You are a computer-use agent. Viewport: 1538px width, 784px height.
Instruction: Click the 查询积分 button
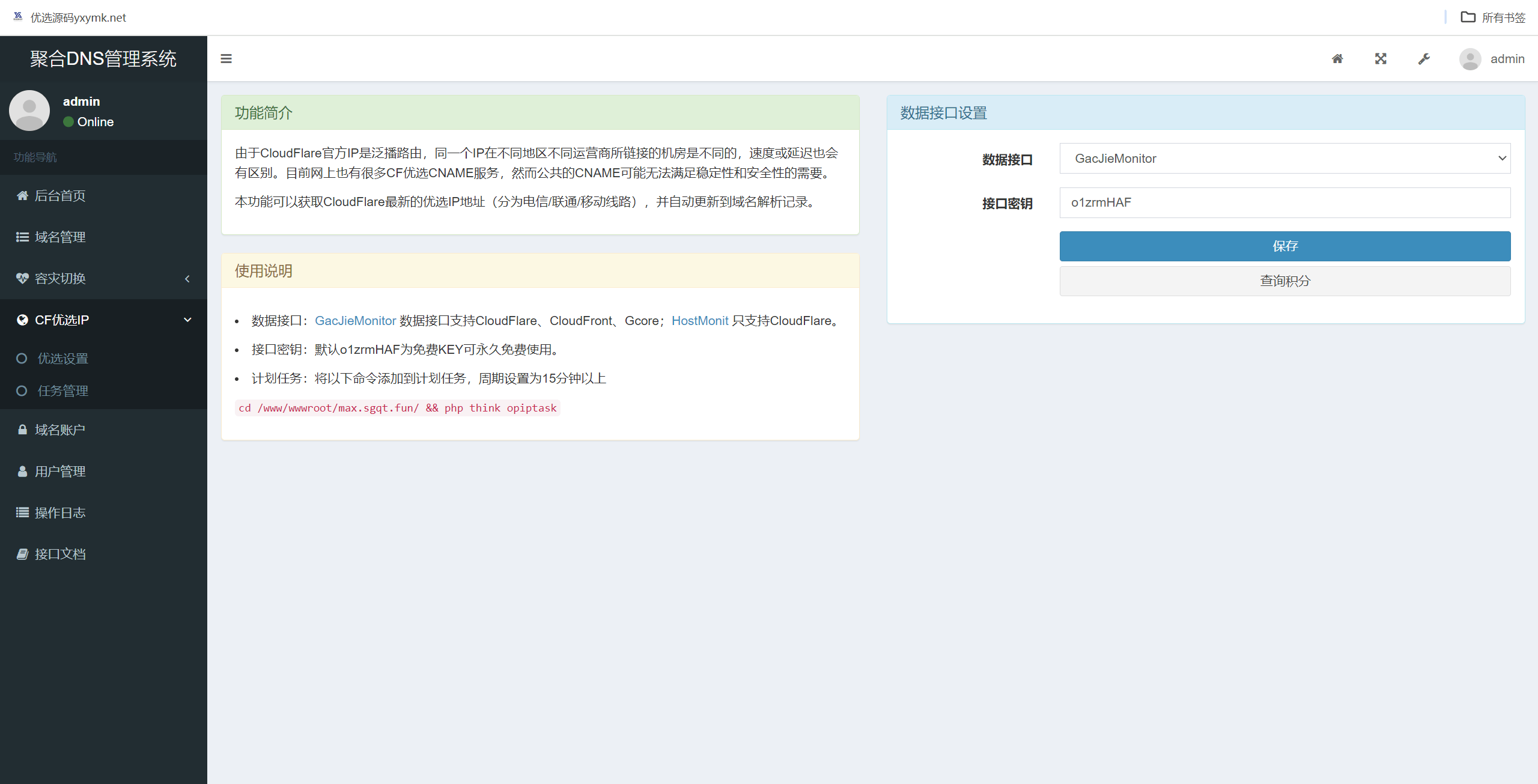pyautogui.click(x=1284, y=281)
